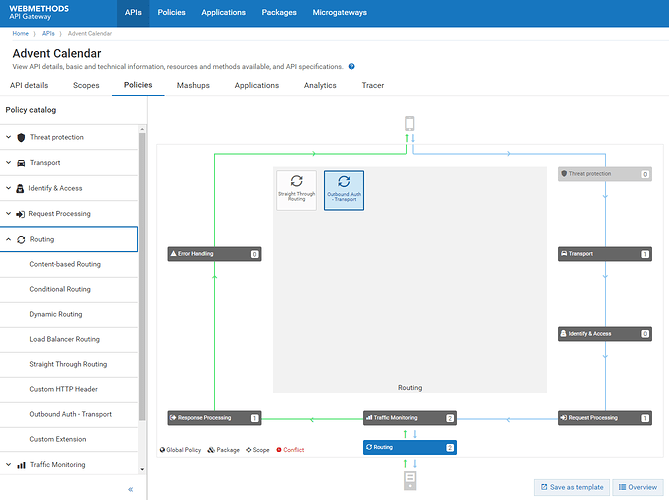Collapse the Routing policy category
The image size is (669, 500).
pyautogui.click(x=68, y=239)
